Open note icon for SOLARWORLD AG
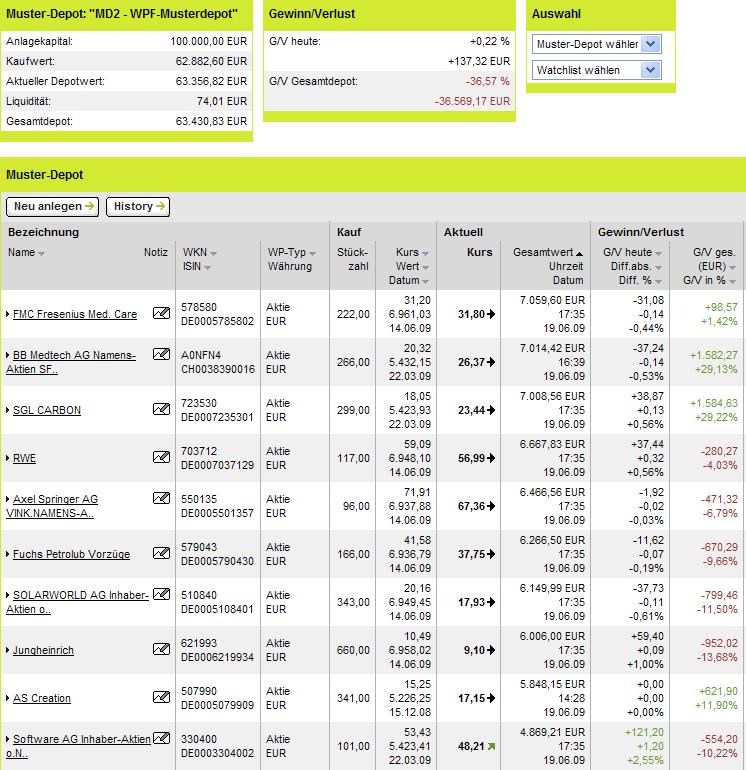Image resolution: width=746 pixels, height=770 pixels. point(161,594)
